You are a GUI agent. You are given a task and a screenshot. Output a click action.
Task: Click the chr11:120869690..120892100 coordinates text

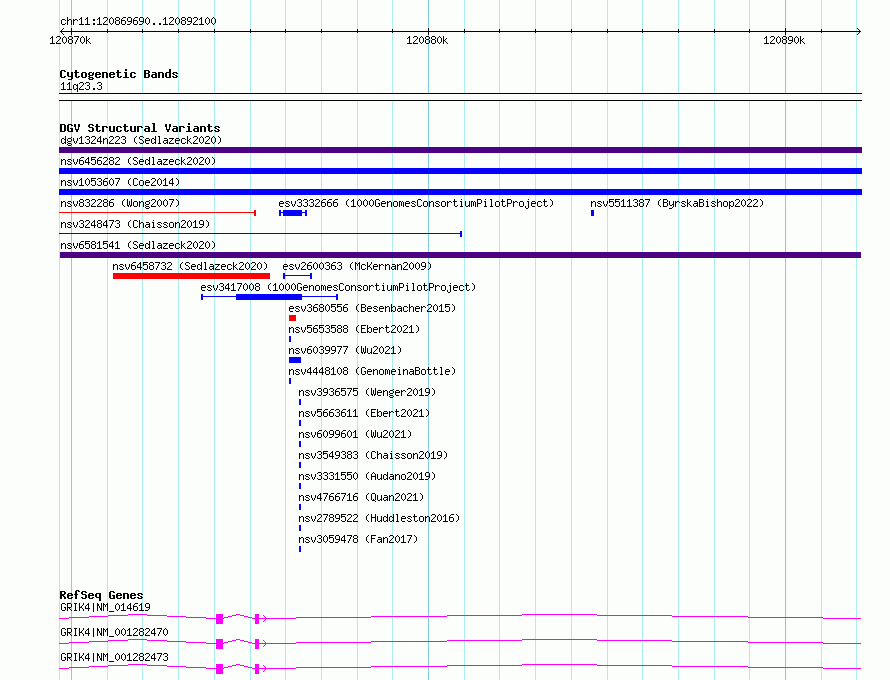138,21
